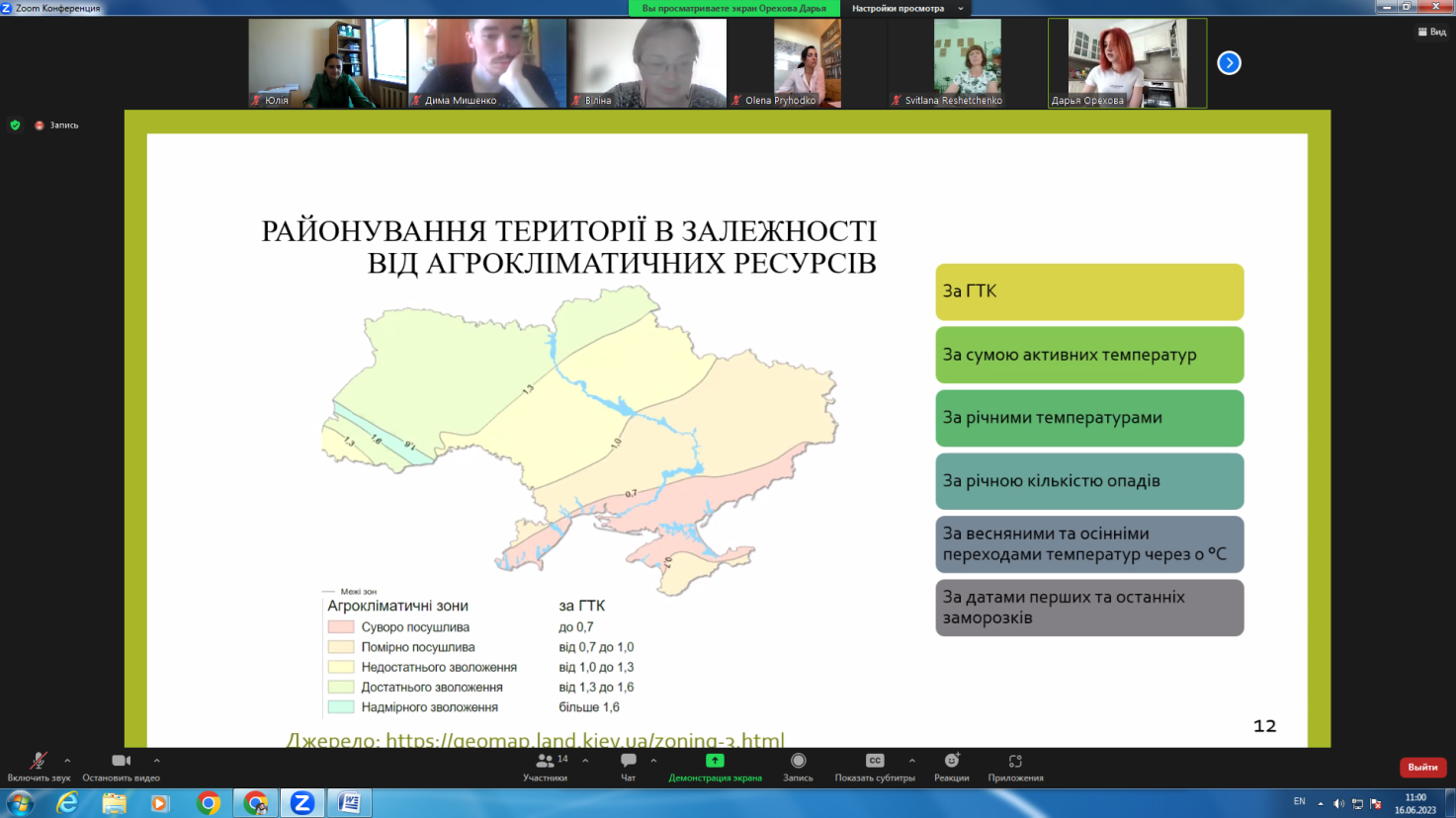Start screen share via Демонстрация экрана

(715, 767)
